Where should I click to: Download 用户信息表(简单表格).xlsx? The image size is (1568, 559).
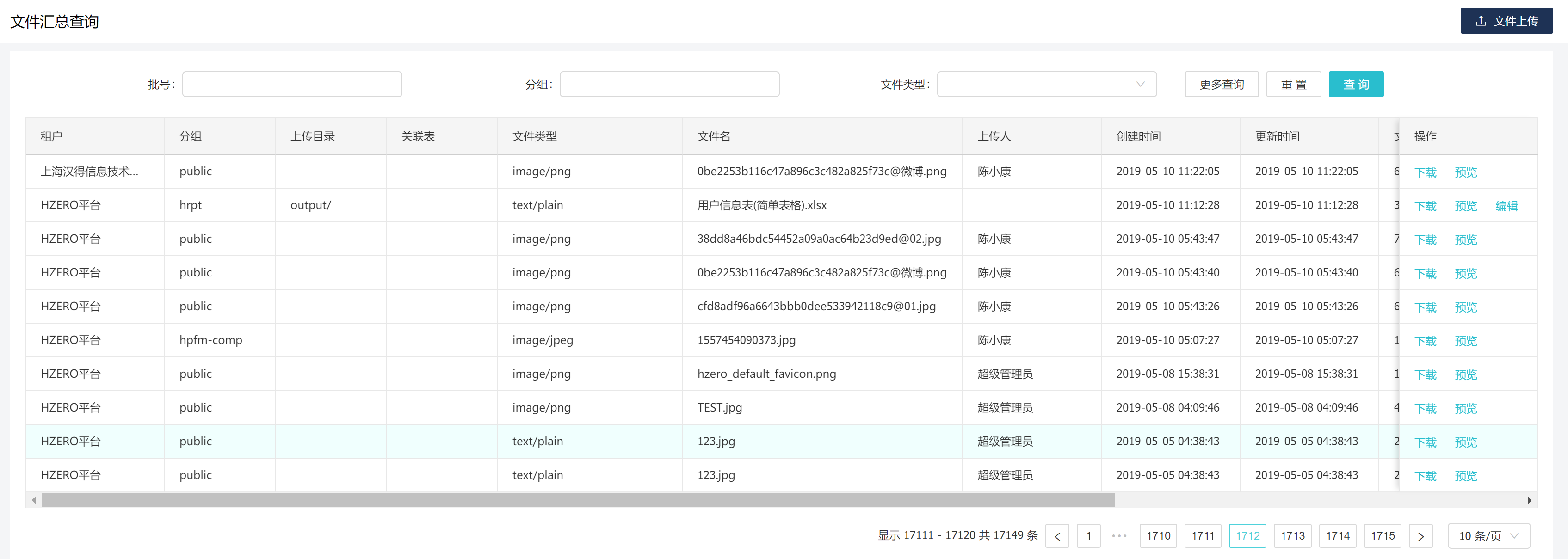pyautogui.click(x=1425, y=206)
